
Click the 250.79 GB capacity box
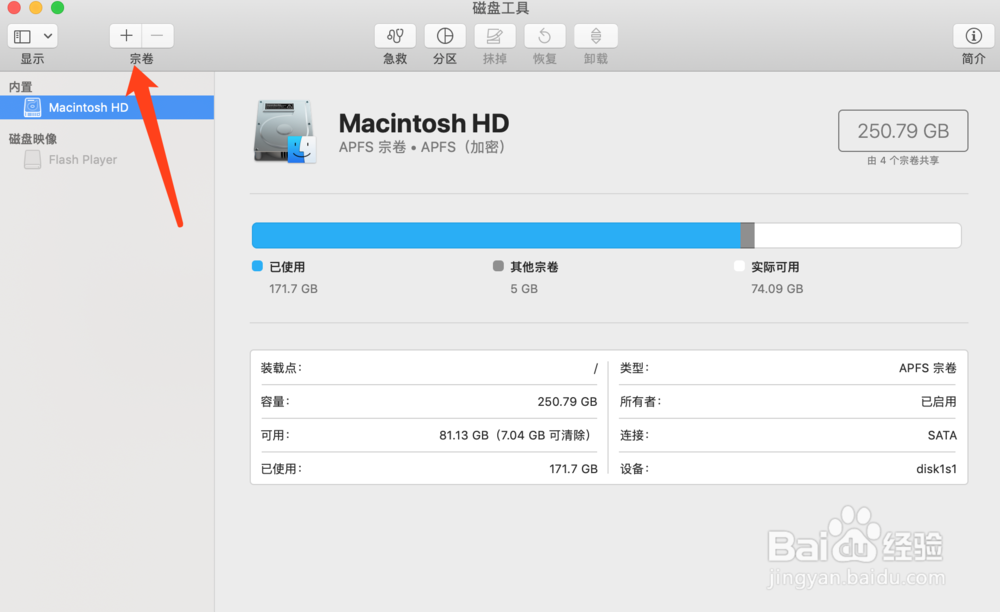point(903,131)
